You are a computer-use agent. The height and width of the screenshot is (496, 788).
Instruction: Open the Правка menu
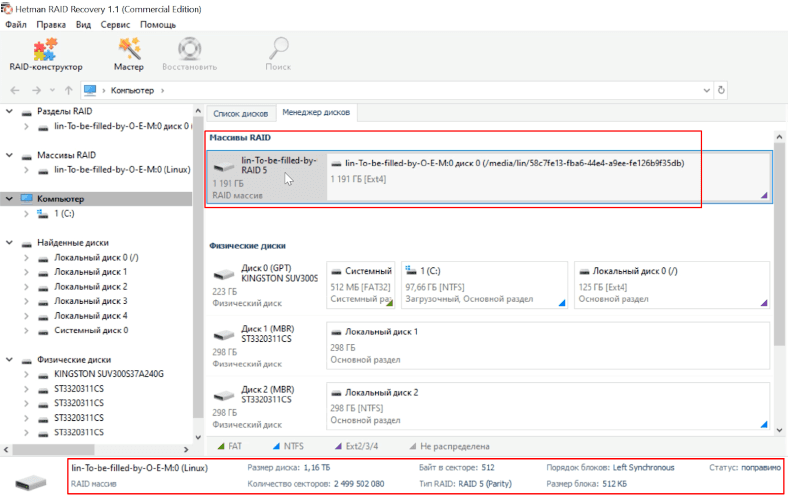coord(50,23)
